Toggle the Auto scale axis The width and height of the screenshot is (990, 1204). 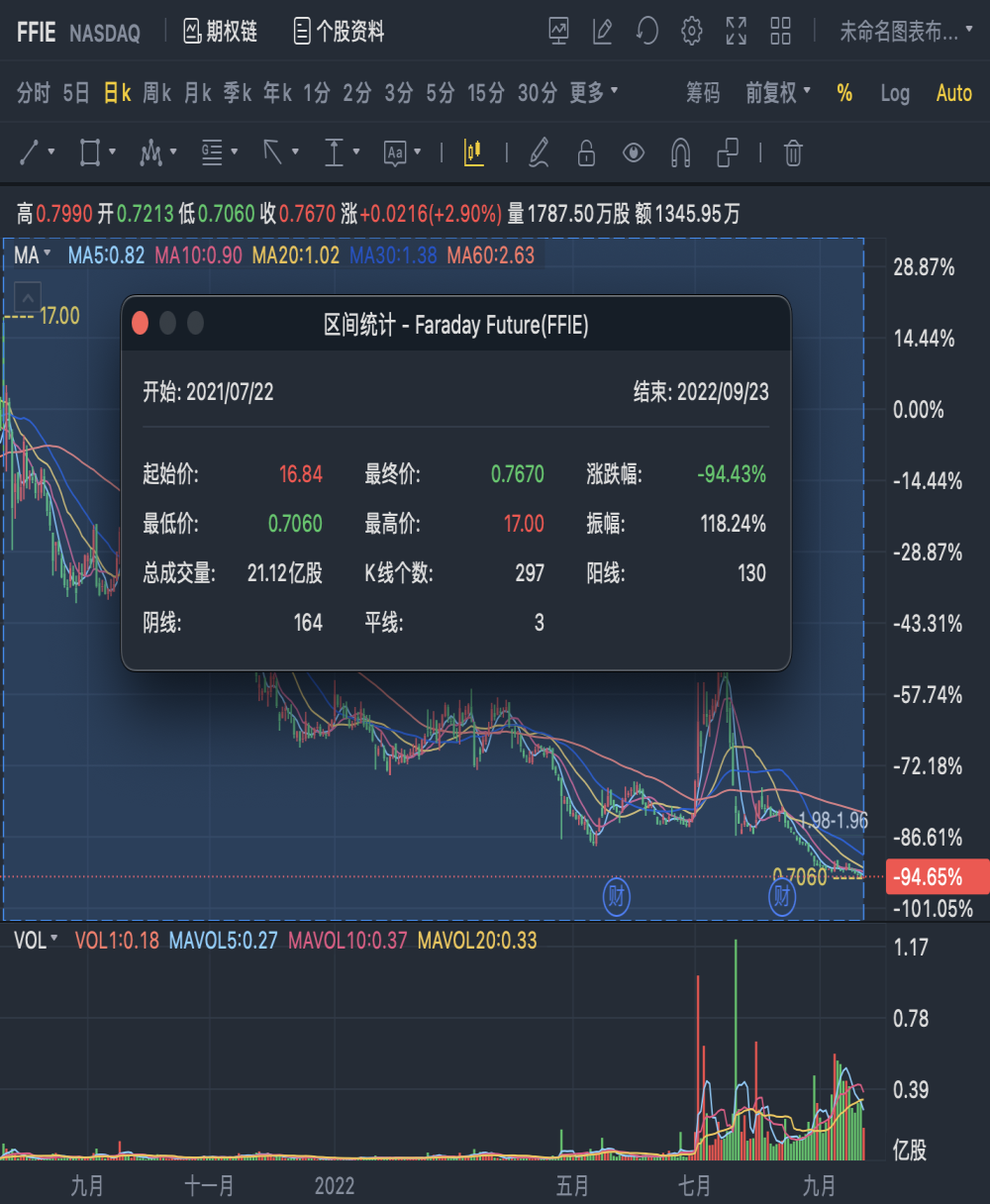[x=954, y=93]
